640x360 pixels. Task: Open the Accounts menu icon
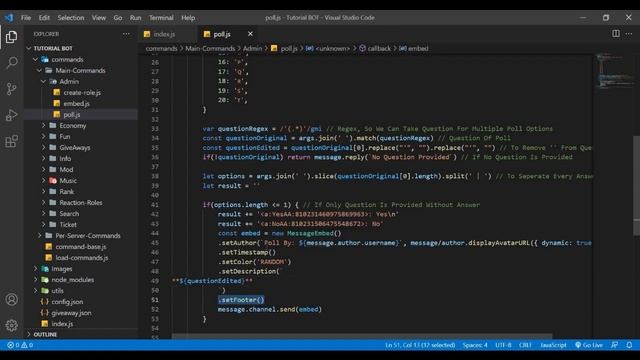11,300
